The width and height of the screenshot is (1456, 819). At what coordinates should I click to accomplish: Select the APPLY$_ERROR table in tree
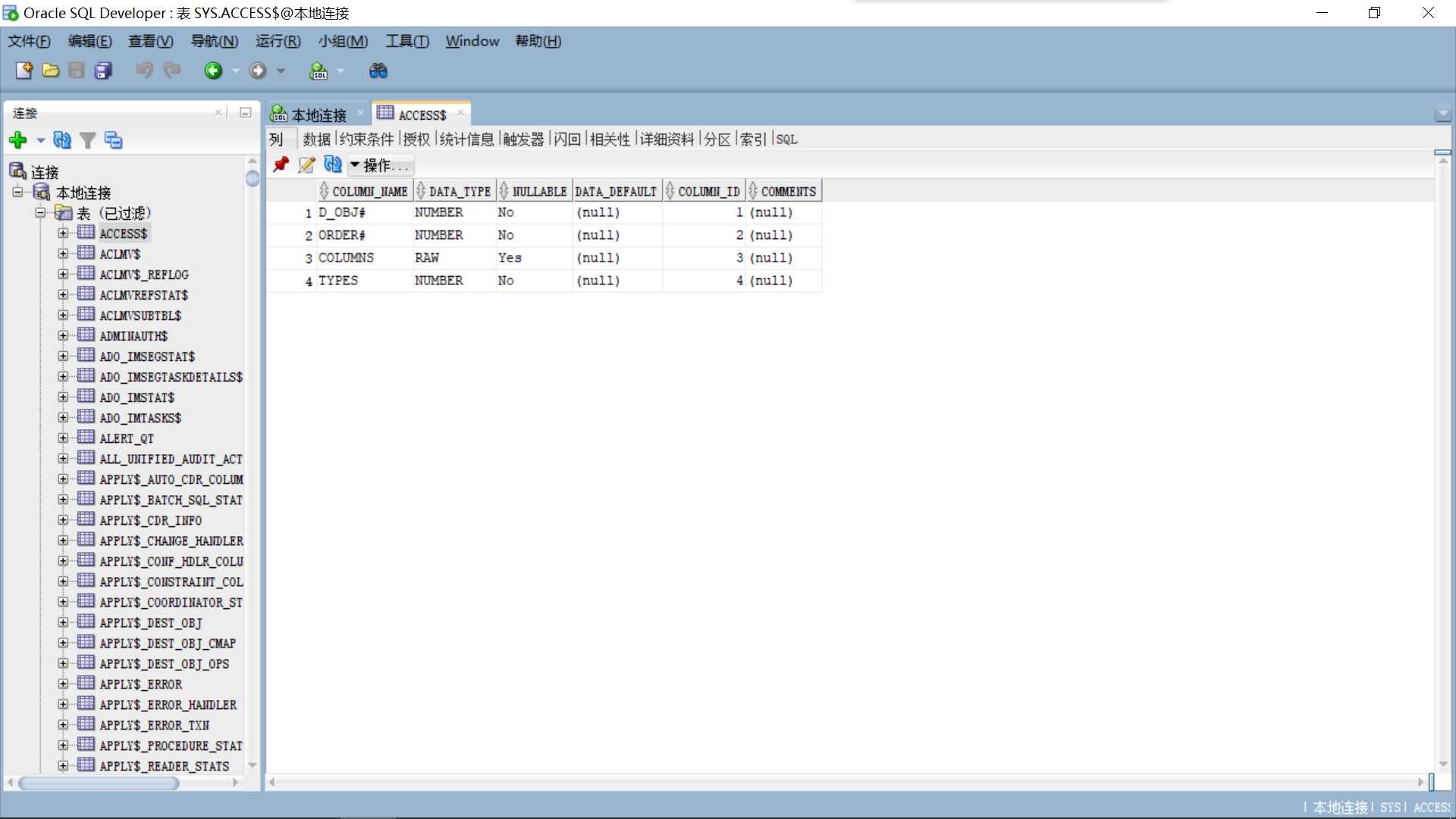[x=141, y=684]
